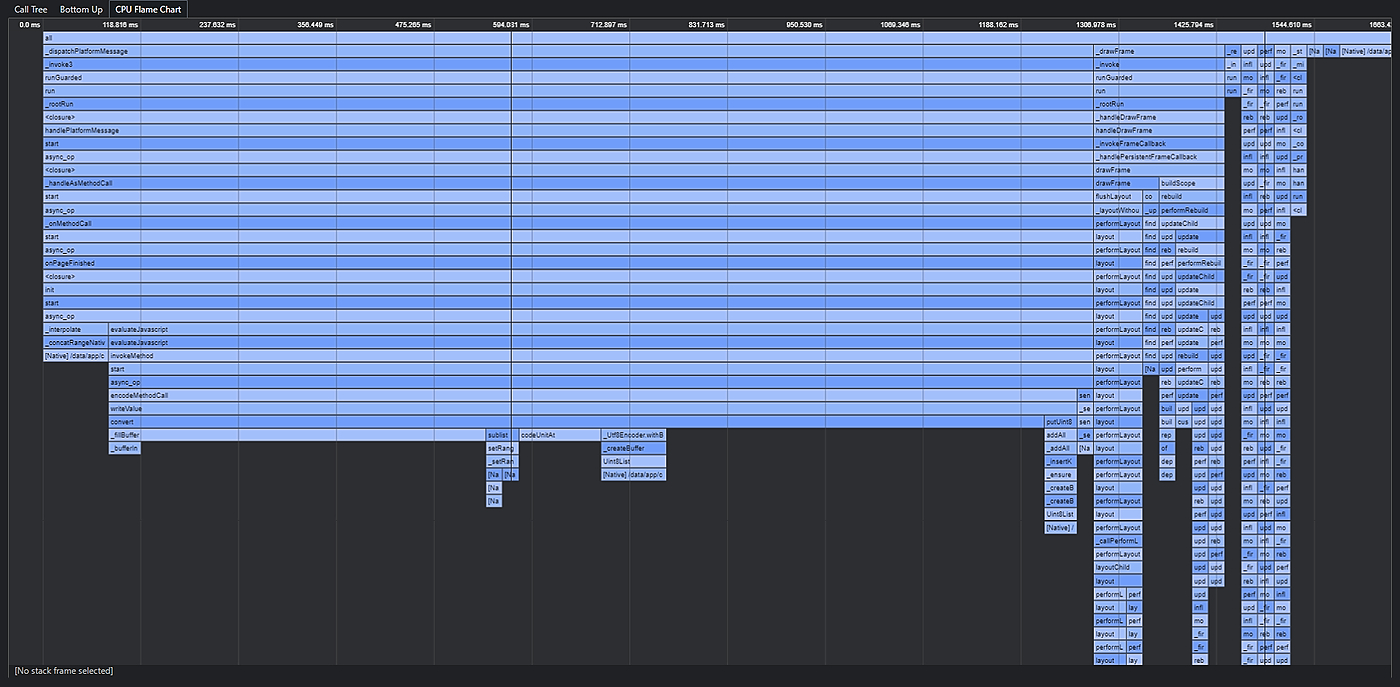Open the Bottom Up tab
The width and height of the screenshot is (1400, 687).
(81, 9)
